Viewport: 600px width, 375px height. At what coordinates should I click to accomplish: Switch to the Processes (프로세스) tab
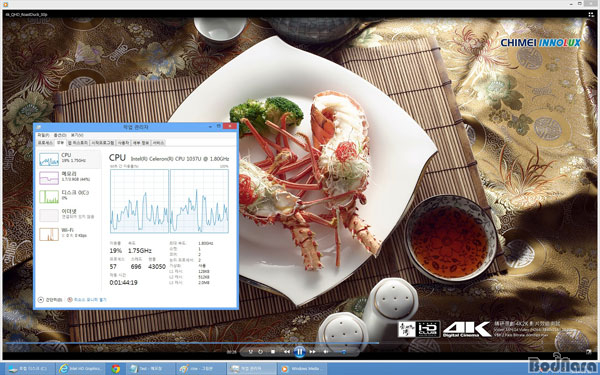point(45,143)
